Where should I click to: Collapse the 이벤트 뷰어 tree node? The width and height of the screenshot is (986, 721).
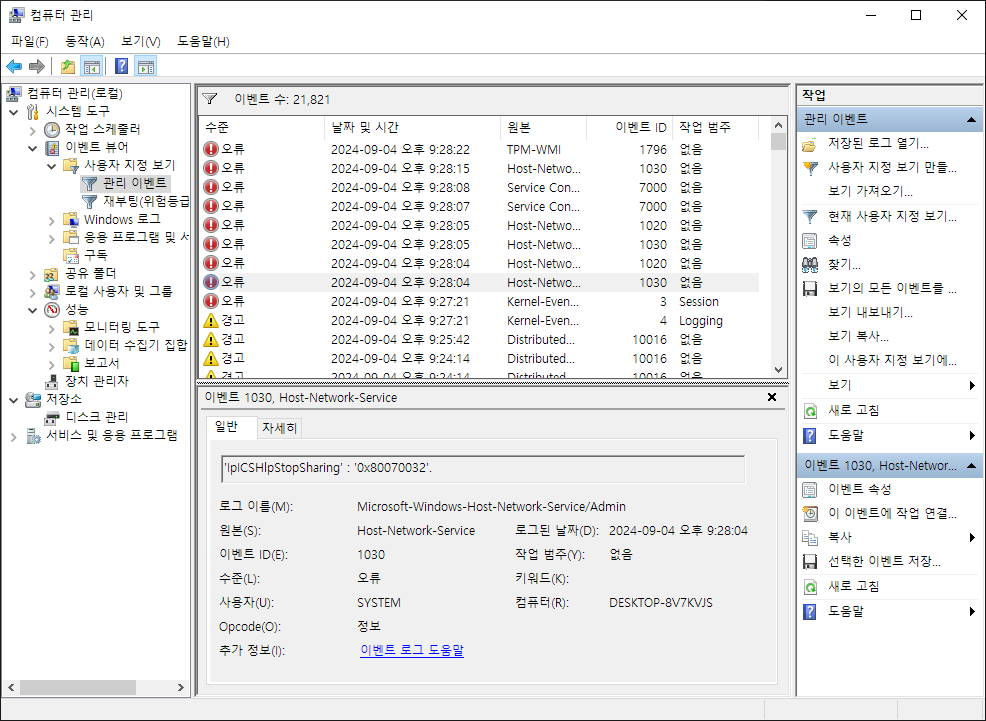(x=33, y=148)
